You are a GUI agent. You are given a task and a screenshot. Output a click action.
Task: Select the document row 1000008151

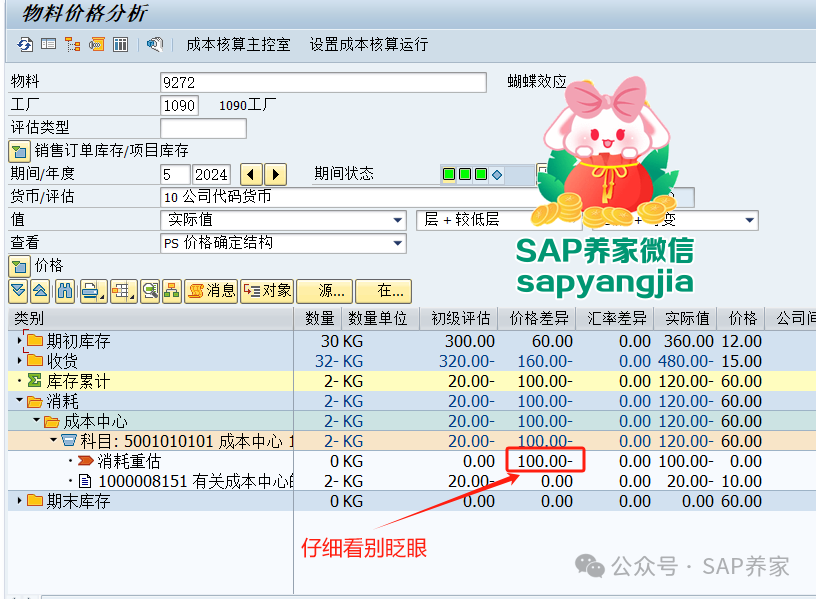(411, 481)
